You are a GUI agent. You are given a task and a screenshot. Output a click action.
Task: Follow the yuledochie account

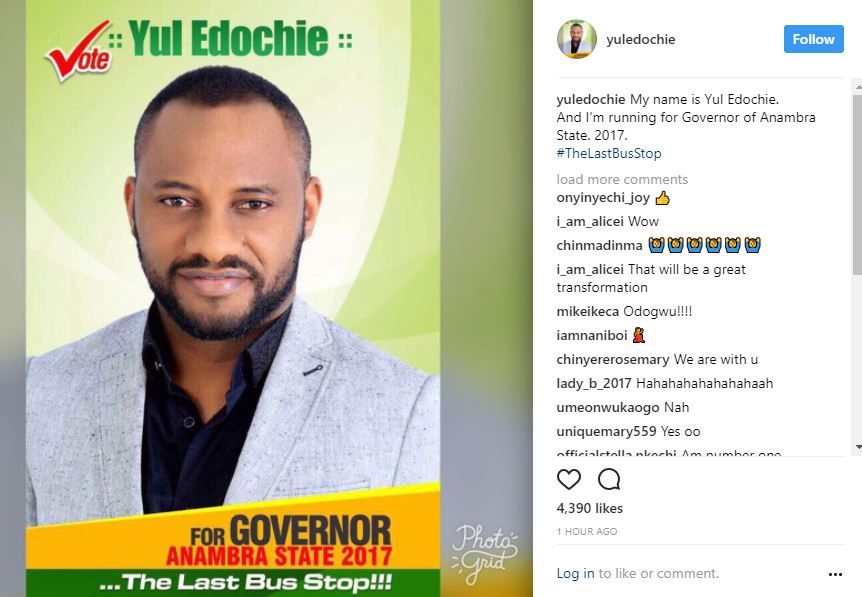tap(813, 39)
